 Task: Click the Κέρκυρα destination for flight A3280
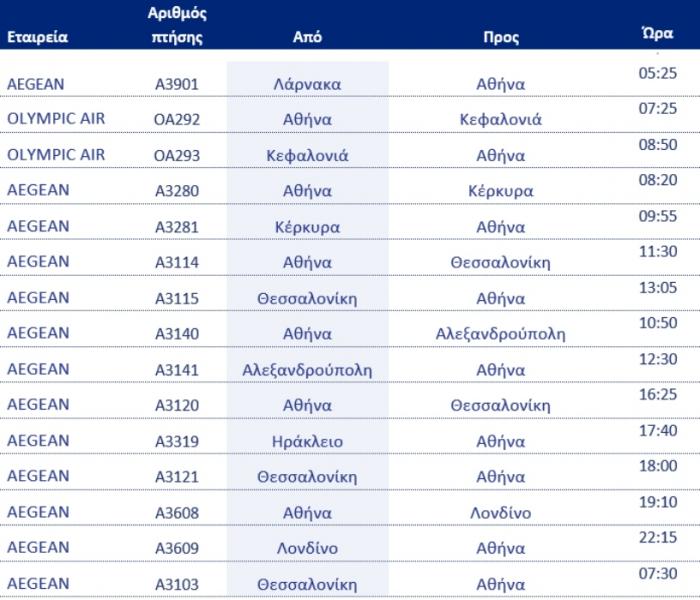(x=501, y=191)
